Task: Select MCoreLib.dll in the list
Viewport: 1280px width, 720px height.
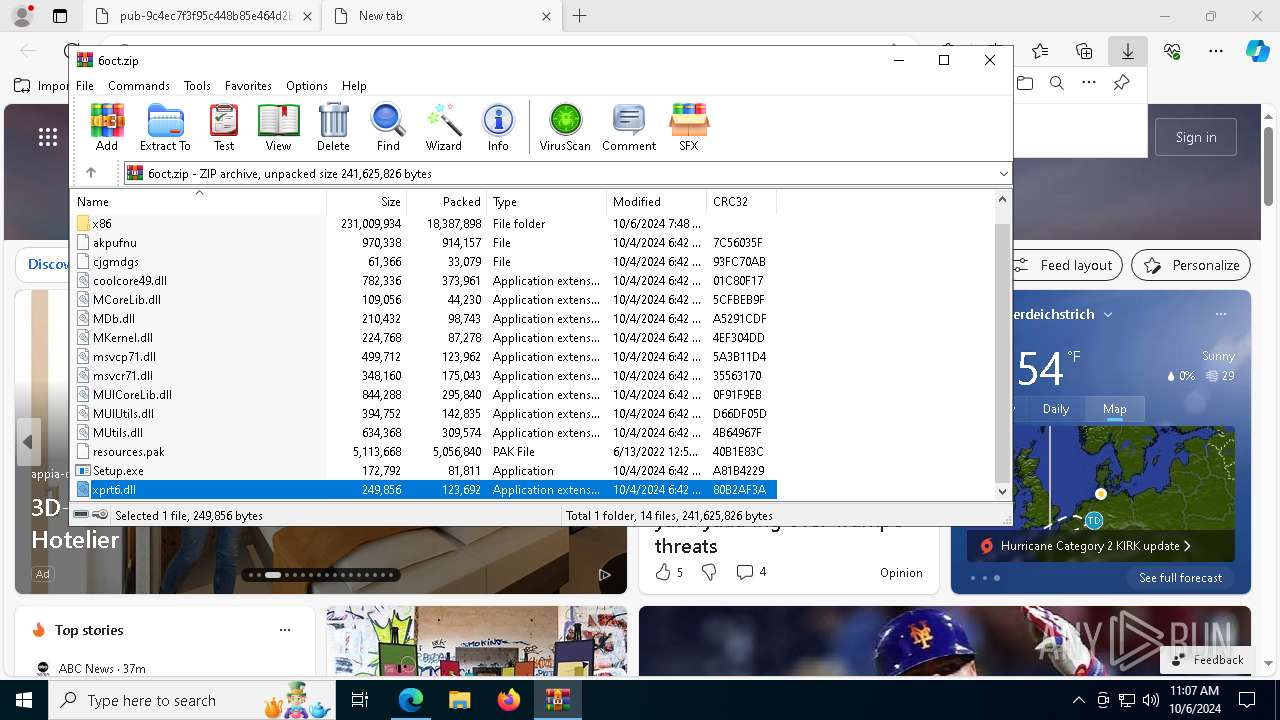Action: point(425,300)
